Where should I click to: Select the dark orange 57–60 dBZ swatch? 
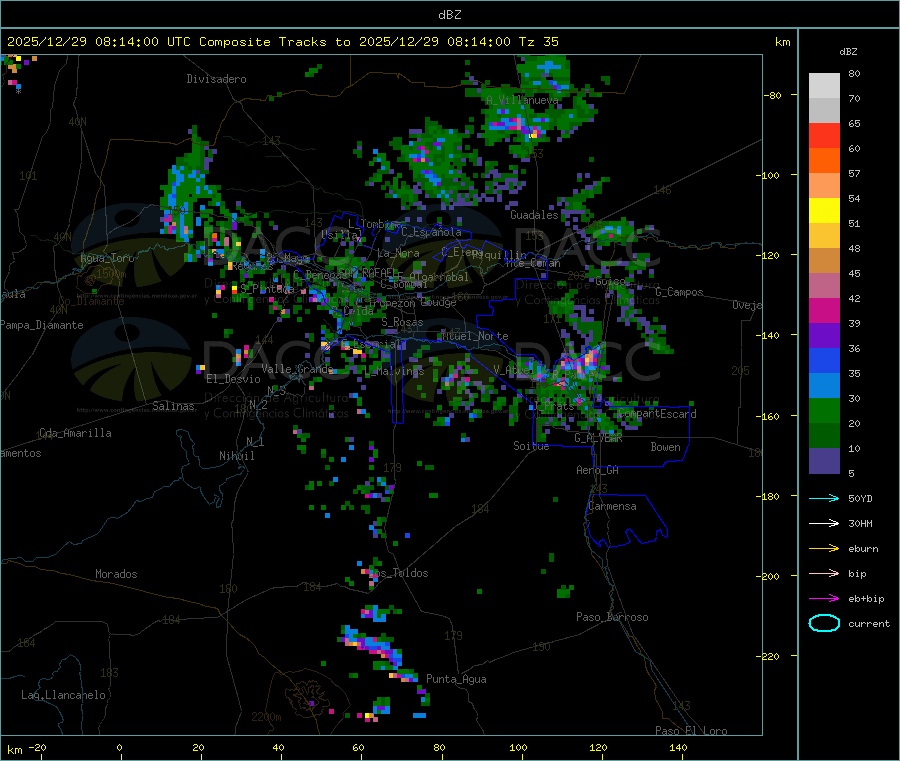tap(824, 161)
